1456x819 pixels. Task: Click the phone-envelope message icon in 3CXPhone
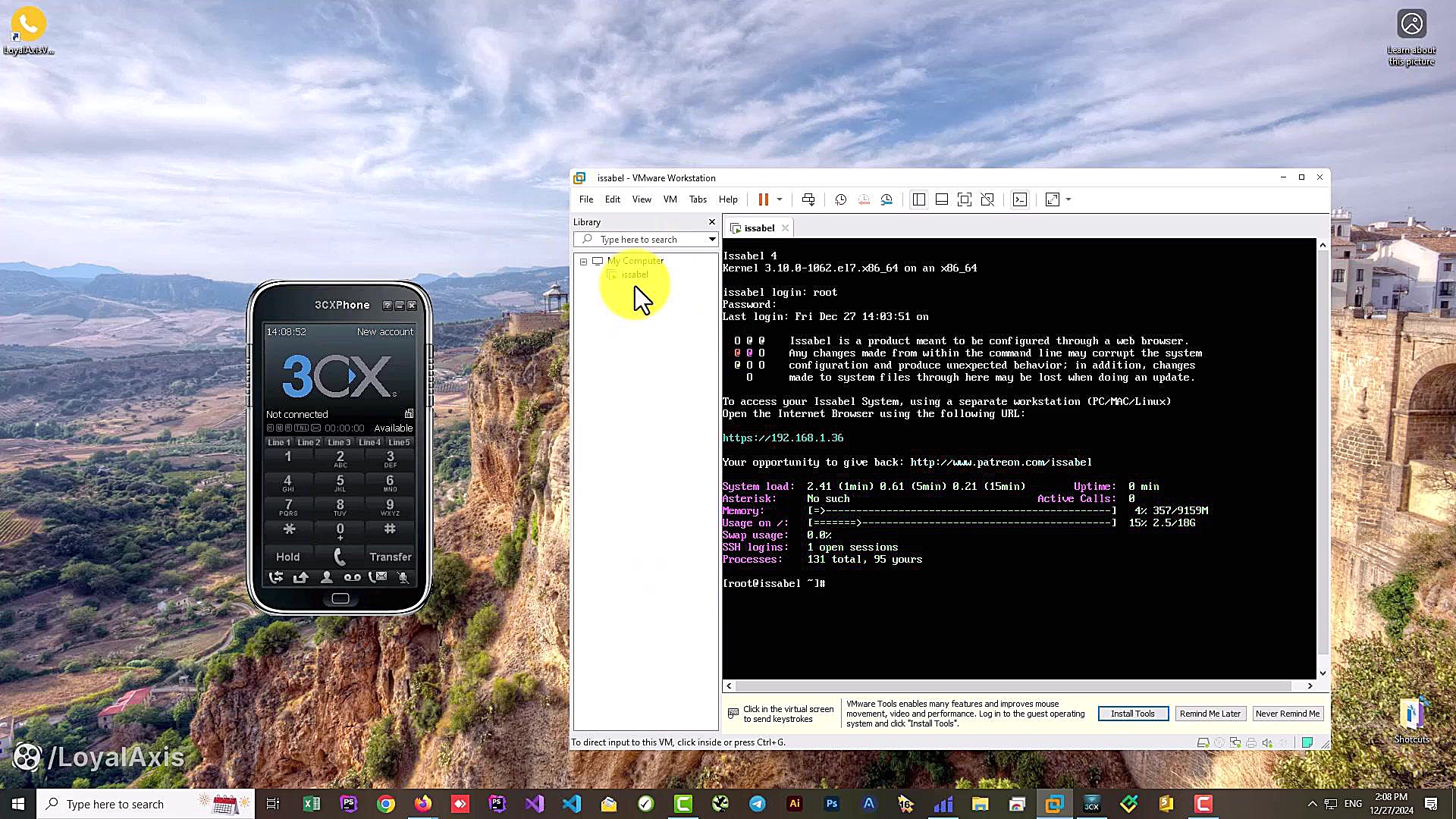coord(378,577)
